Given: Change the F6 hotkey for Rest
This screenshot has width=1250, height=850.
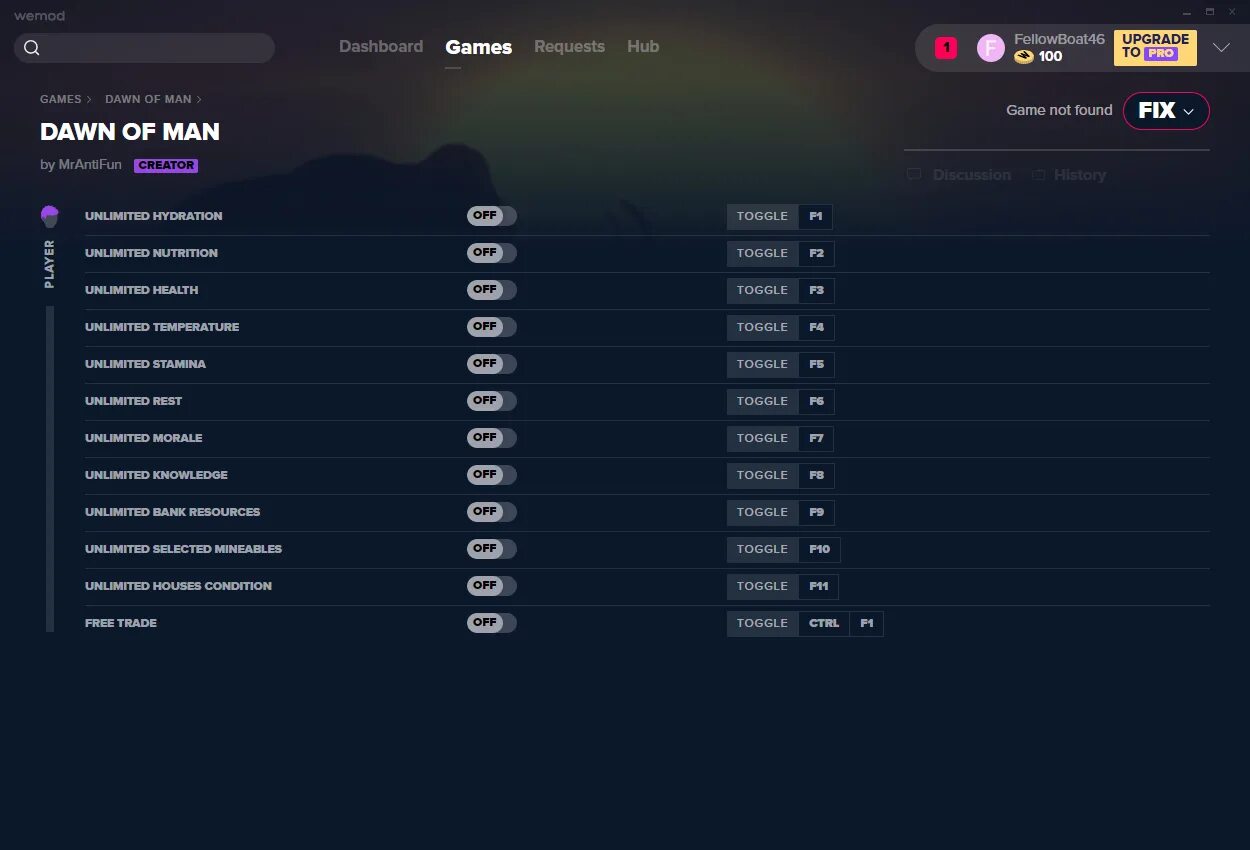Looking at the screenshot, I should coord(816,401).
